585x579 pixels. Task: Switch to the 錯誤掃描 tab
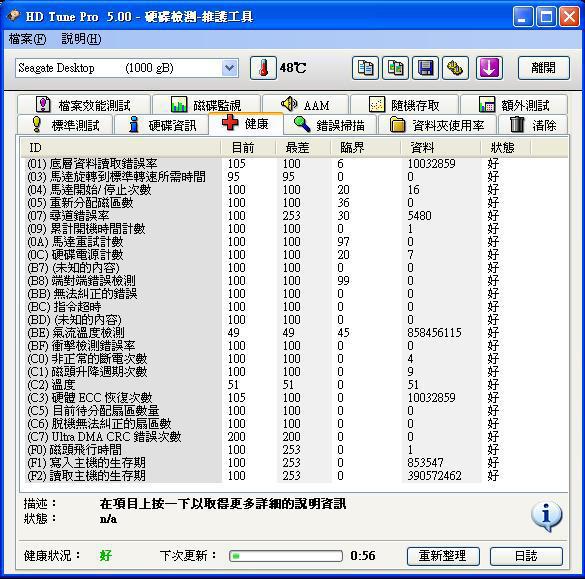[x=330, y=125]
